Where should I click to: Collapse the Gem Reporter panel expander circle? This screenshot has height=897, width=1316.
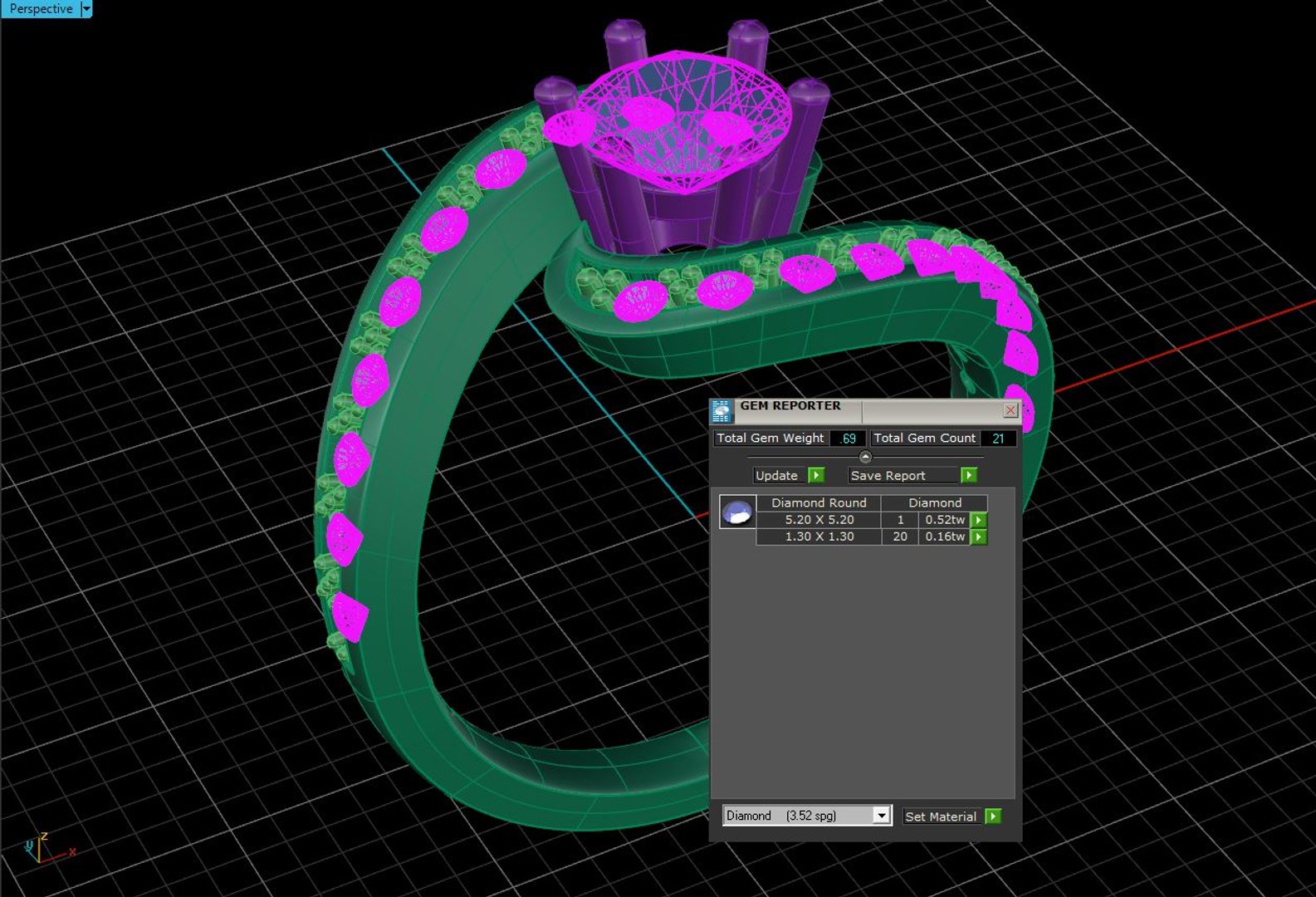865,457
